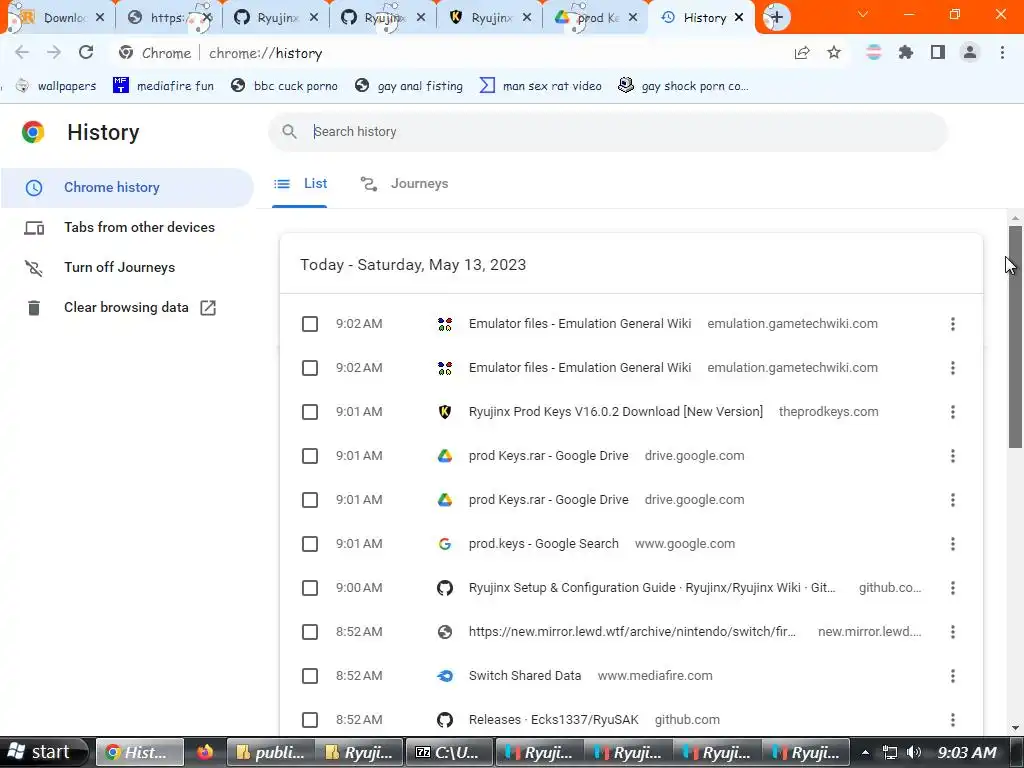The height and width of the screenshot is (768, 1024).
Task: Toggle the side panel icon
Action: pyautogui.click(x=938, y=53)
